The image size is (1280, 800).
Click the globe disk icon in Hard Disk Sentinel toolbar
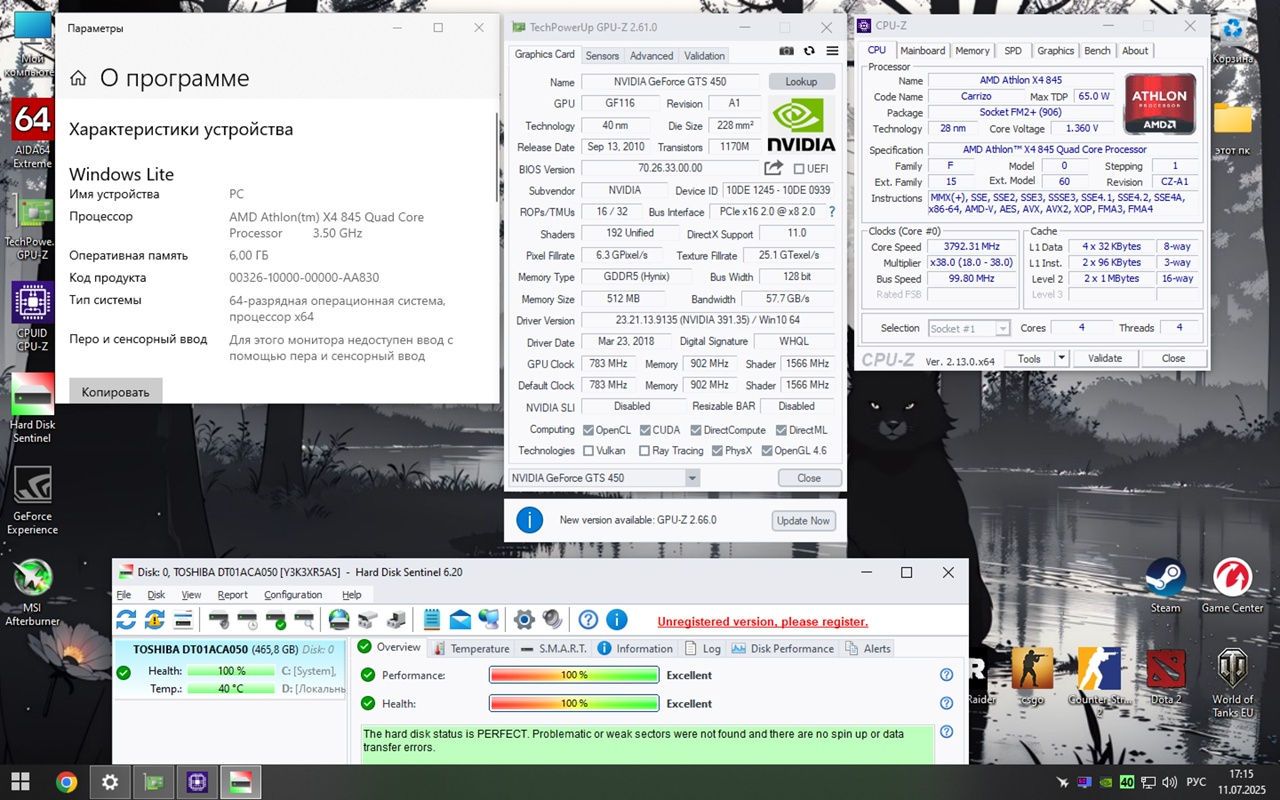[x=339, y=620]
